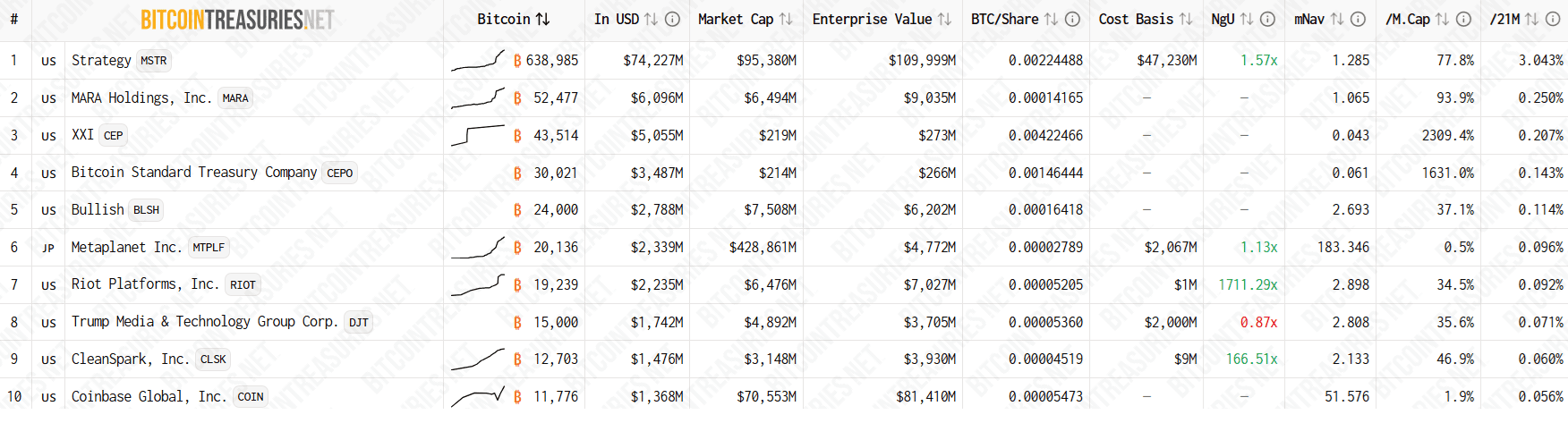This screenshot has width=1568, height=423.
Task: Click the In USD info icon
Action: [x=673, y=19]
